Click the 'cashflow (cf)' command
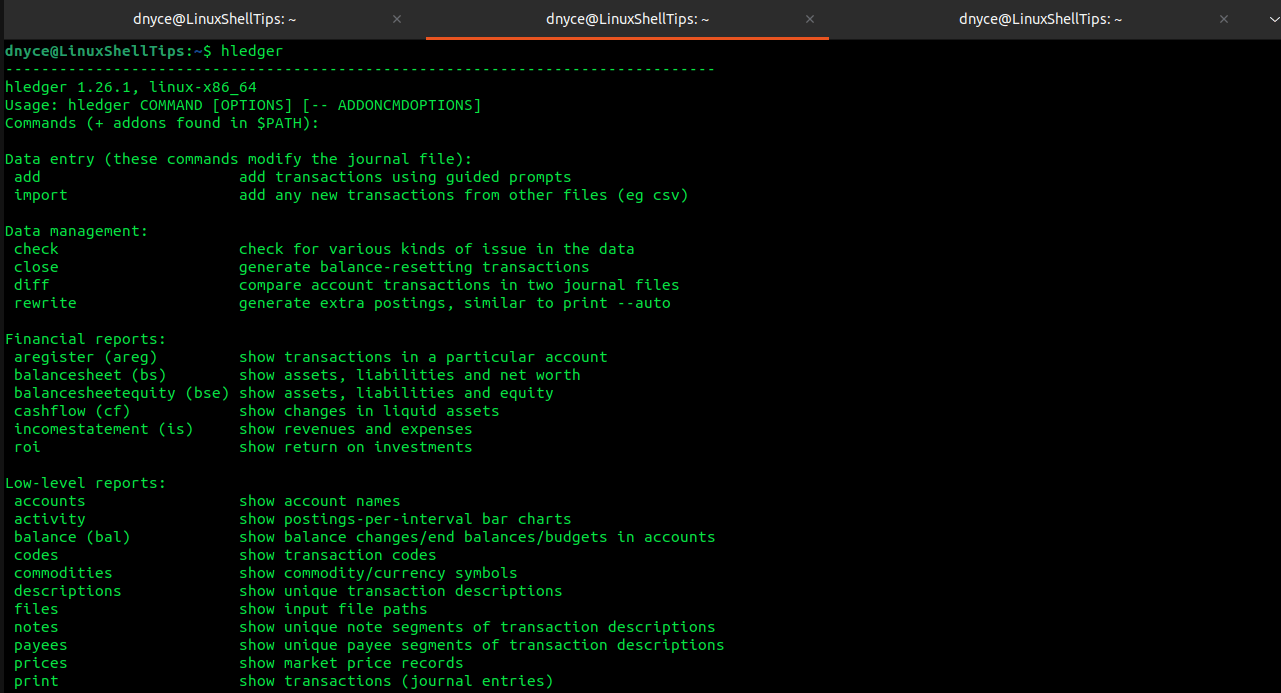 tap(72, 411)
